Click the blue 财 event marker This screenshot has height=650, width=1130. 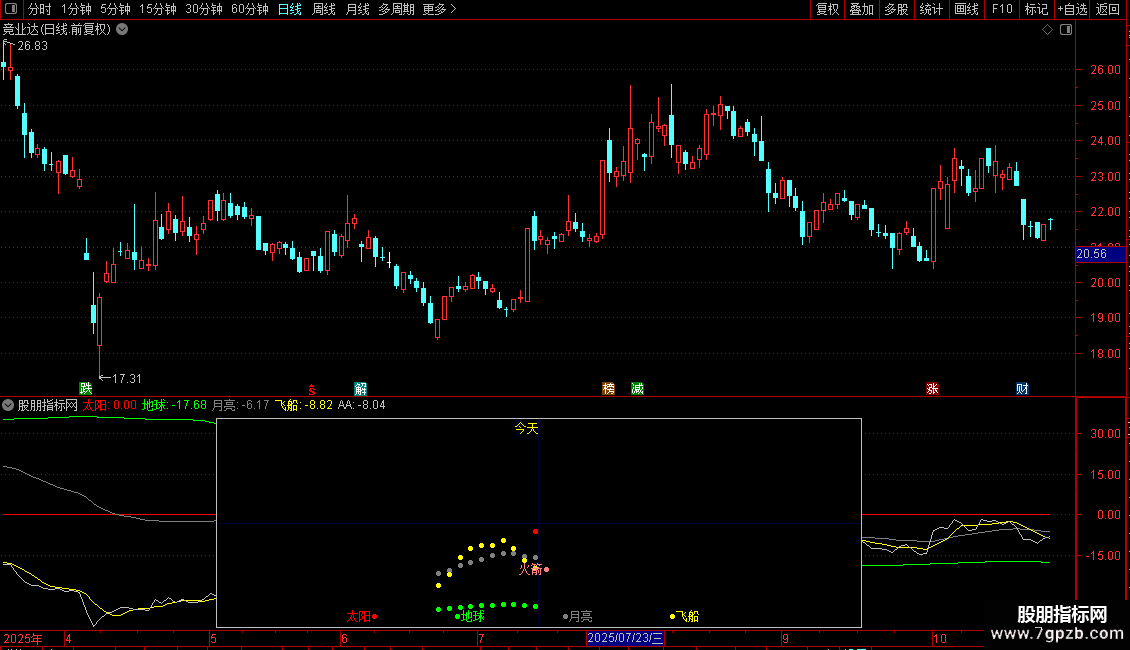1022,388
